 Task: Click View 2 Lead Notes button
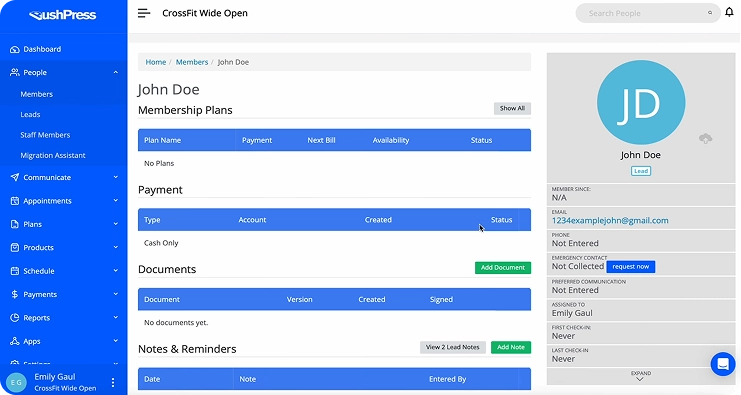point(453,347)
